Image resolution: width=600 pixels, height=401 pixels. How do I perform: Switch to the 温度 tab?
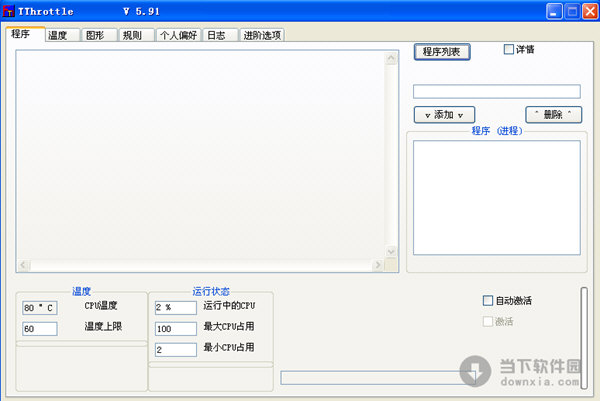(x=62, y=35)
